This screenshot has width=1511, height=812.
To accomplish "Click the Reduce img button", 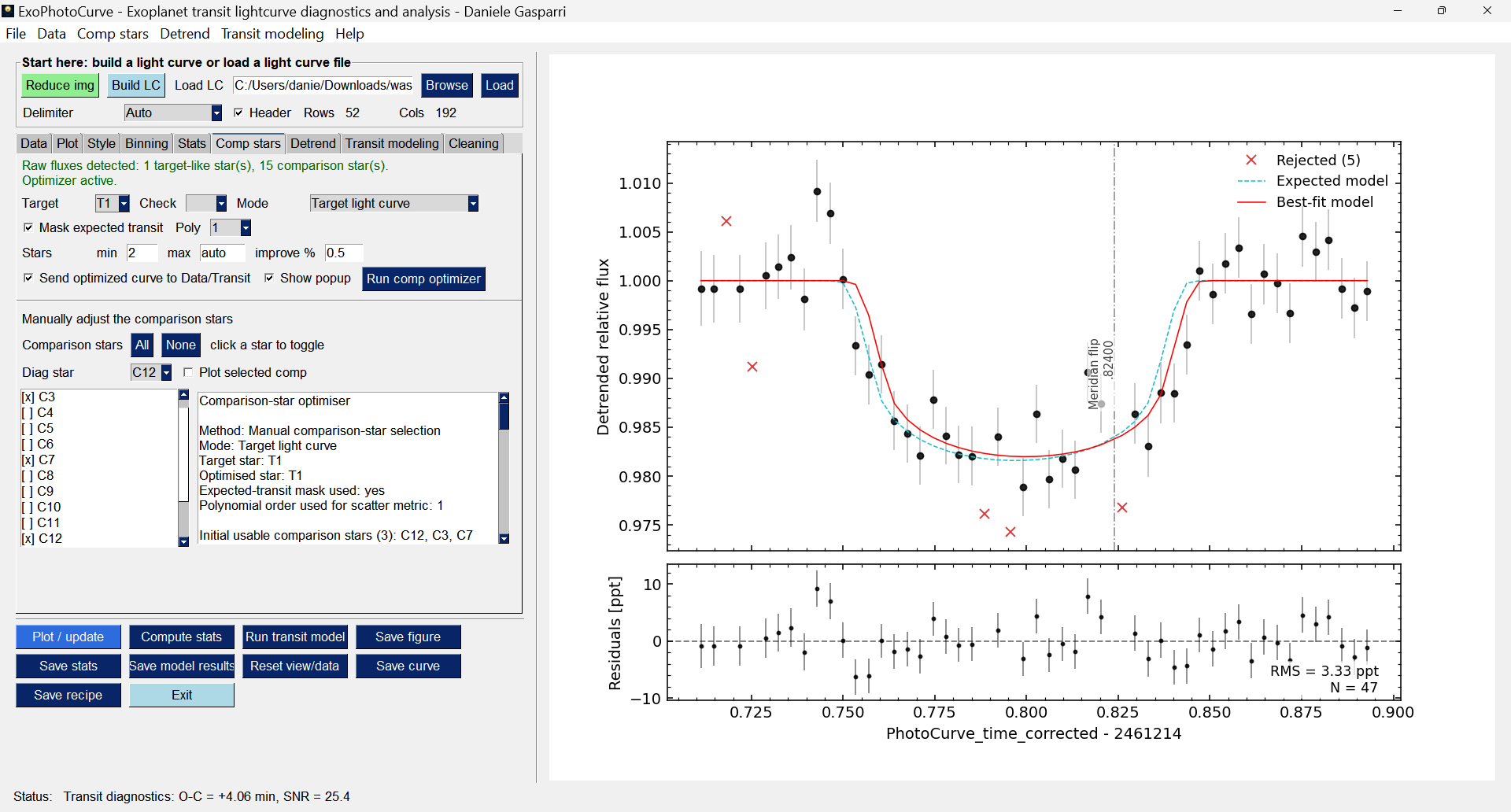I will 60,85.
